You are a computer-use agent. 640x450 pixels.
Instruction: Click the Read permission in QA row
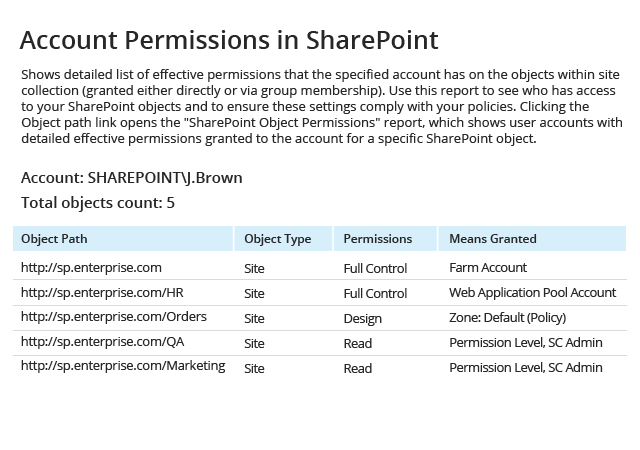pos(358,344)
